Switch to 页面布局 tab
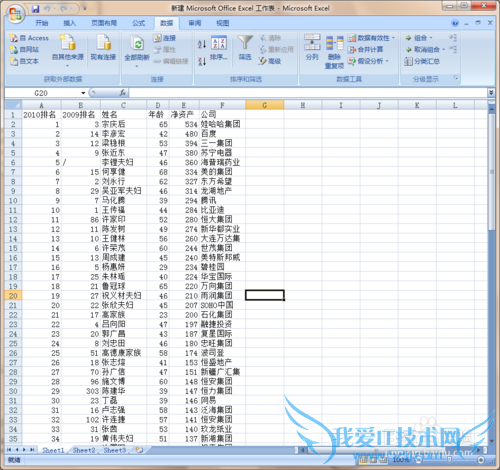500x470 pixels. pos(104,23)
